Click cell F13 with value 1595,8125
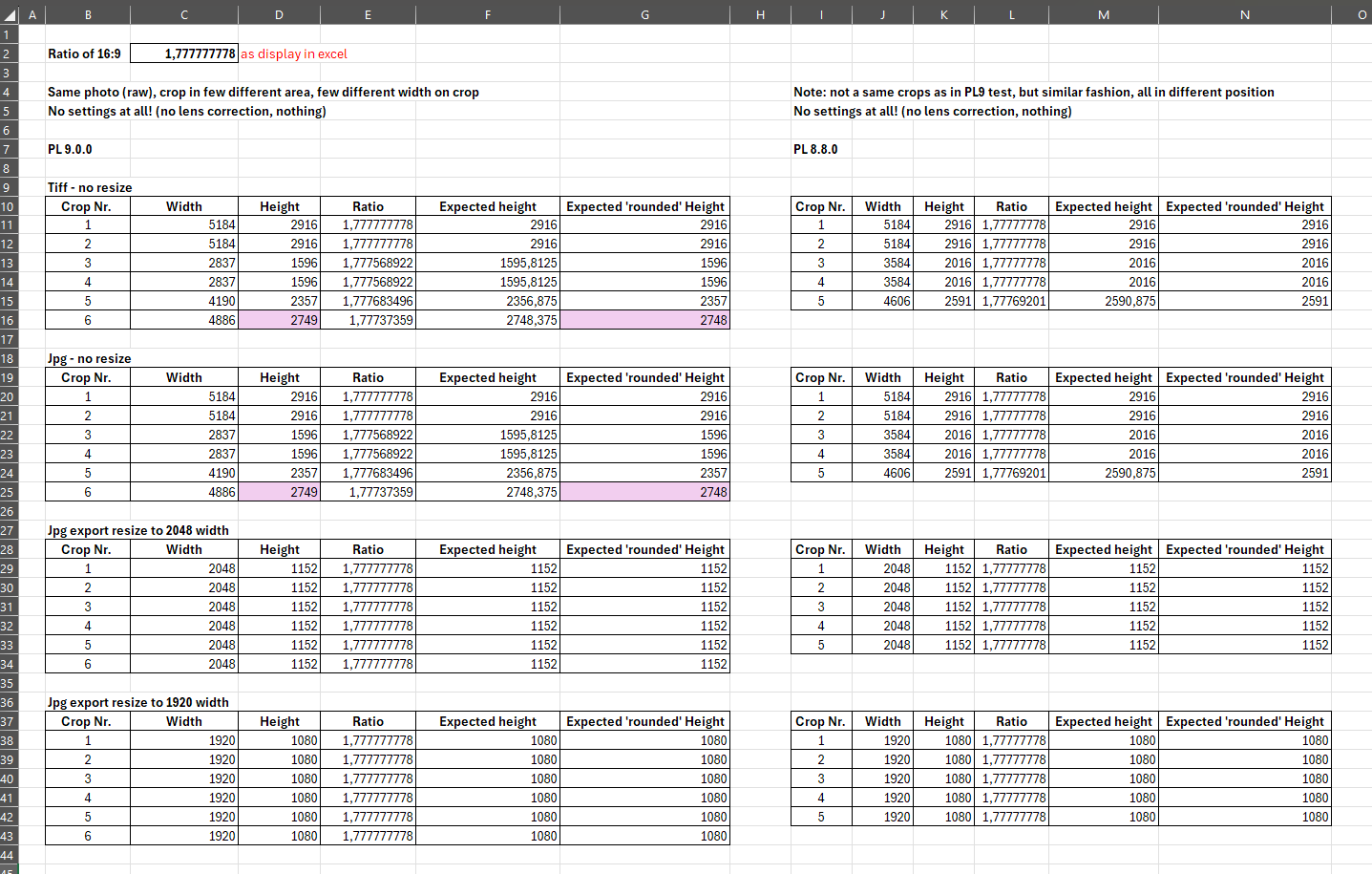1372x874 pixels. 487,264
